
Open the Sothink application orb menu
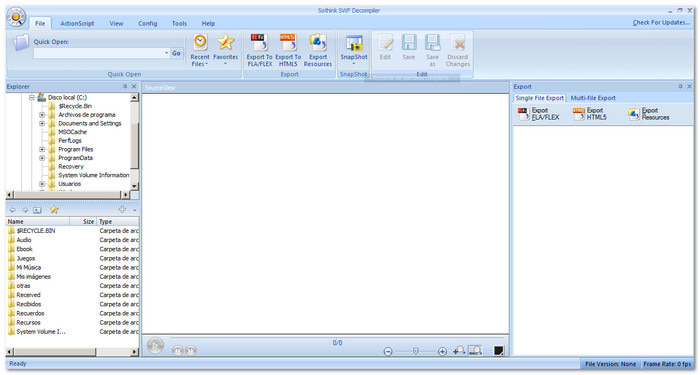[x=16, y=18]
